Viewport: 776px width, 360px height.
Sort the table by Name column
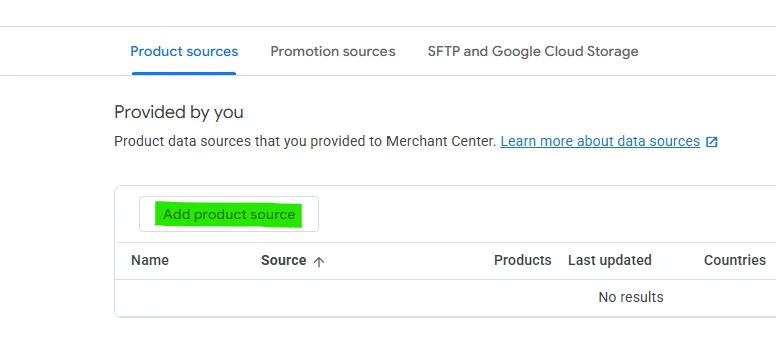pyautogui.click(x=150, y=260)
